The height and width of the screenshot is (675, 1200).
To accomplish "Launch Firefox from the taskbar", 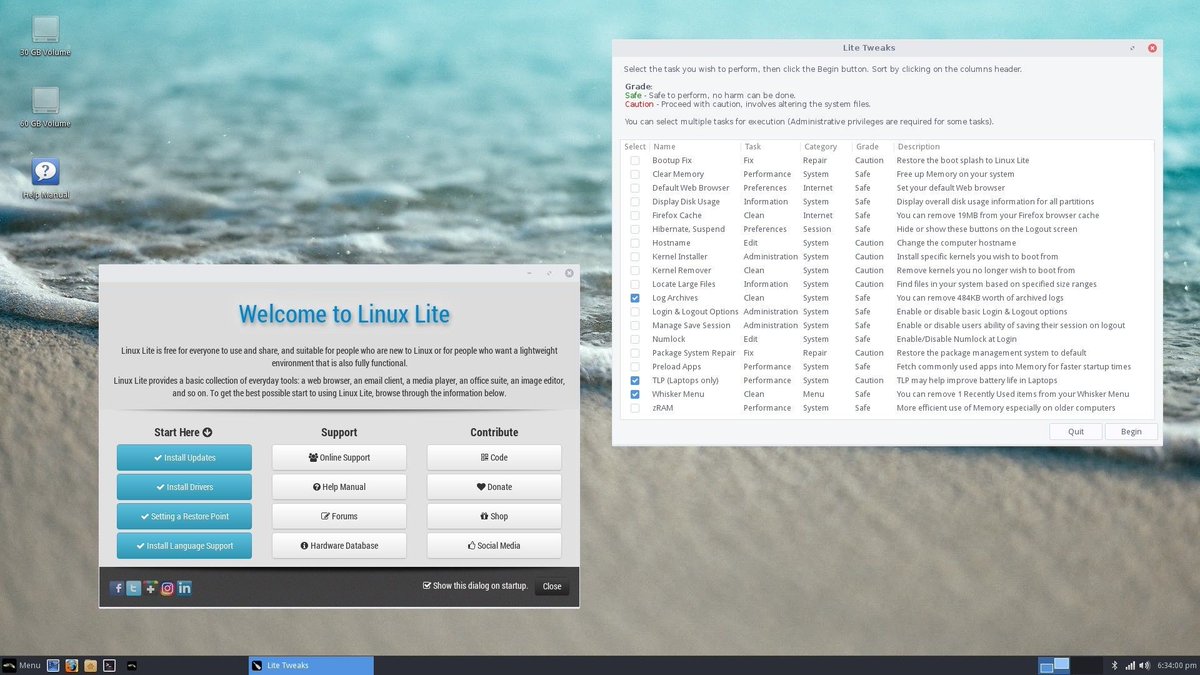I will coord(71,665).
